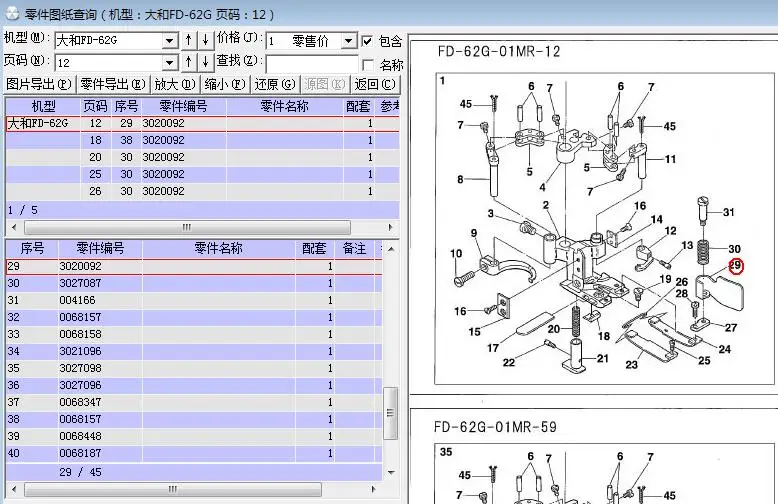Click the 缩小 zoom out button
The width and height of the screenshot is (778, 504).
[225, 84]
